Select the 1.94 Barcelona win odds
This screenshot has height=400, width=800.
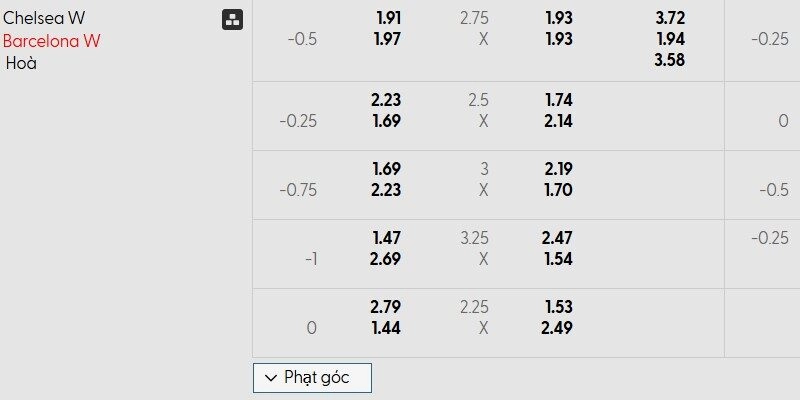(671, 38)
